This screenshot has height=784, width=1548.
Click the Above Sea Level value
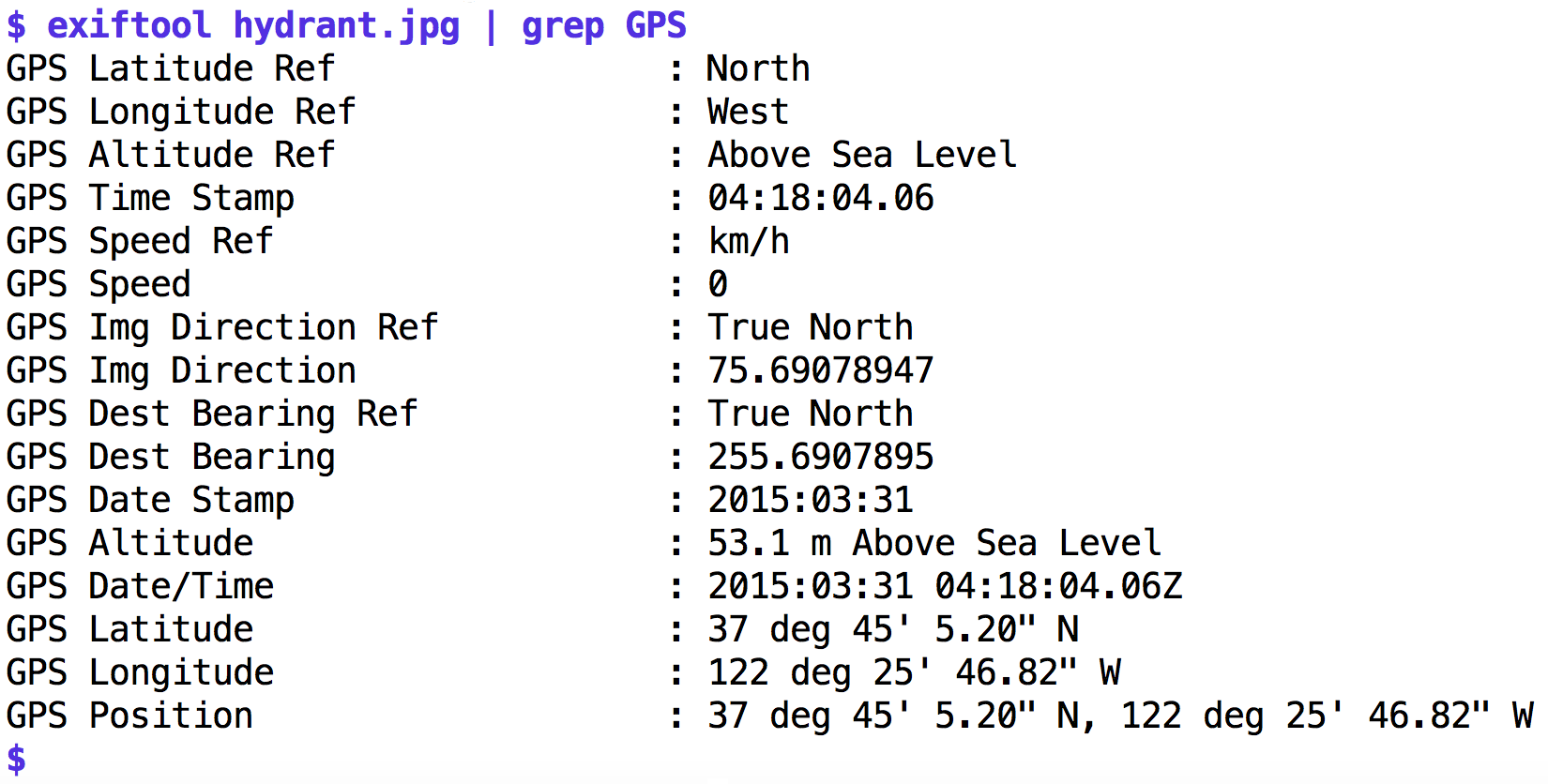click(862, 155)
